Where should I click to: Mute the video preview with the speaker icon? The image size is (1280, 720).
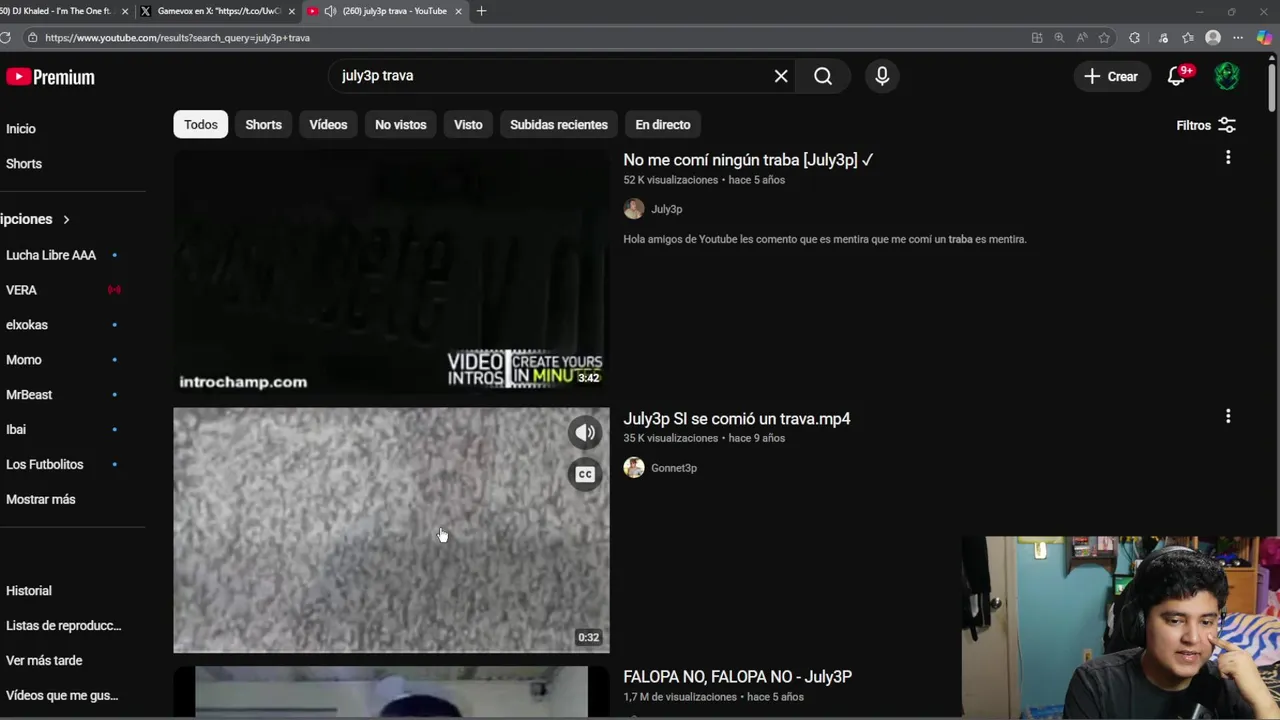point(585,432)
